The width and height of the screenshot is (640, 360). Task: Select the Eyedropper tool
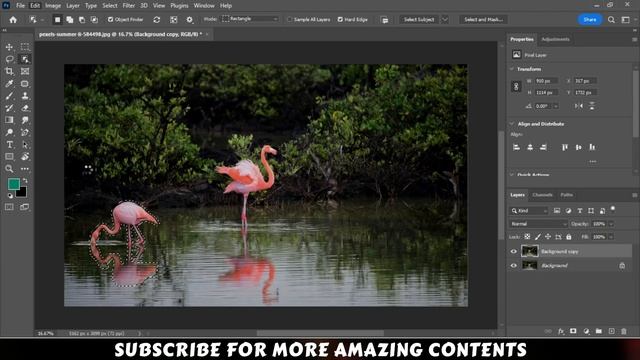(9, 84)
